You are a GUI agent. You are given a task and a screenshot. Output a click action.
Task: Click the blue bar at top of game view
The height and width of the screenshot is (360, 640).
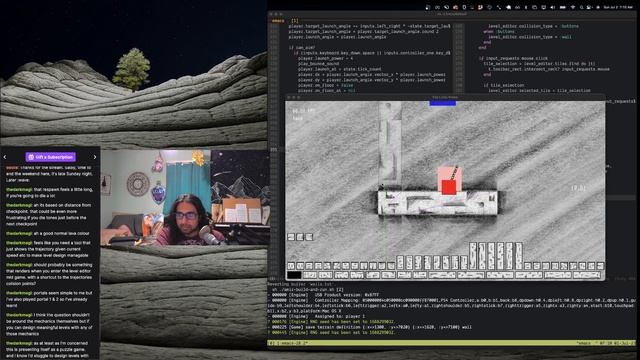442,103
